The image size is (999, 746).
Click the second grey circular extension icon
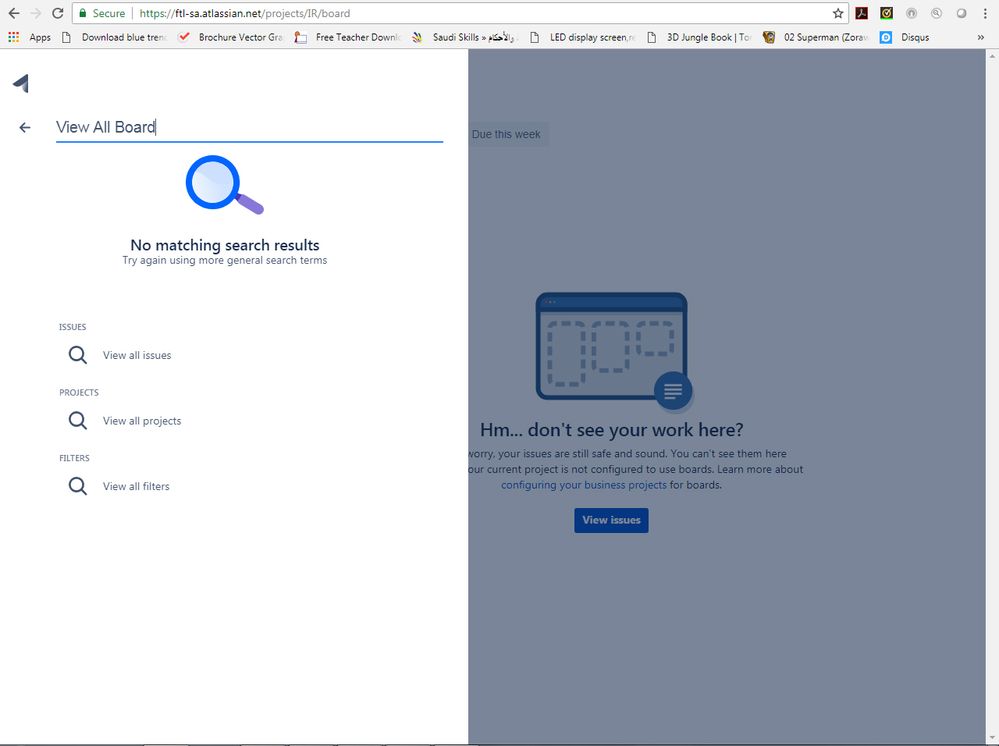[936, 13]
